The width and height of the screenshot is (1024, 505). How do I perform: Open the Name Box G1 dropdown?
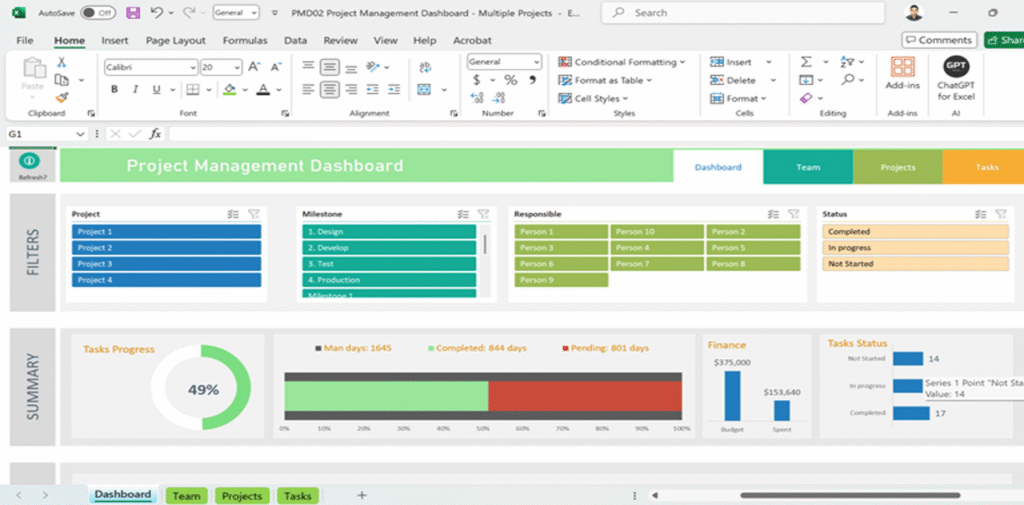click(x=80, y=134)
